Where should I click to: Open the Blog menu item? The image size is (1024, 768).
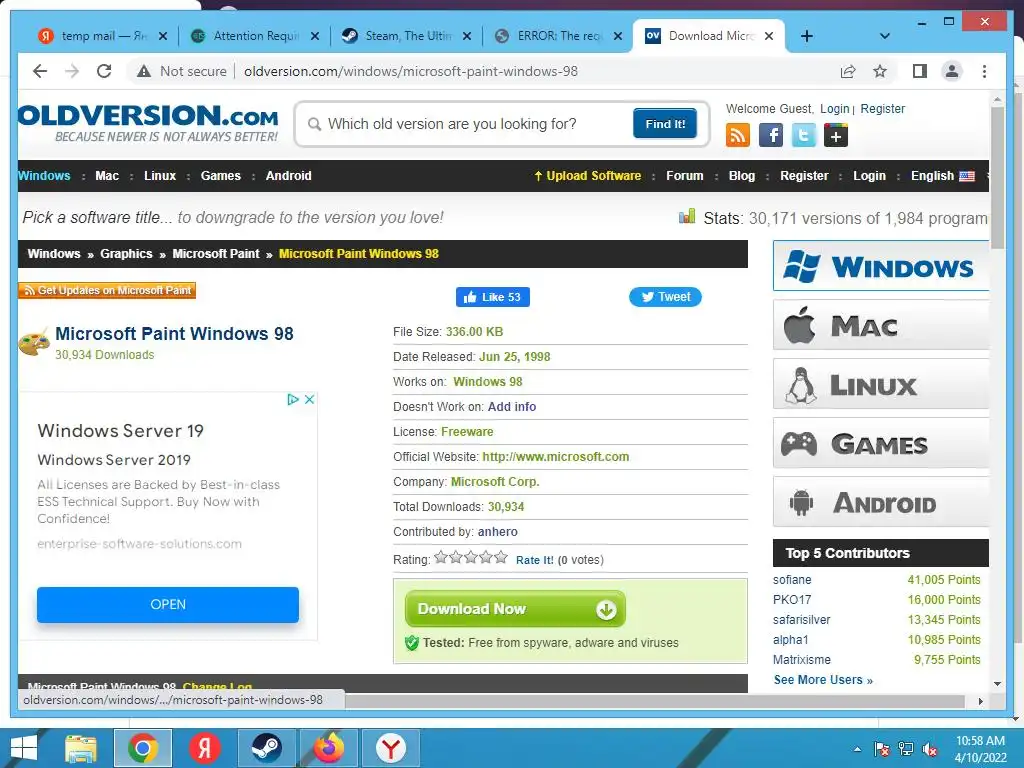(x=742, y=176)
